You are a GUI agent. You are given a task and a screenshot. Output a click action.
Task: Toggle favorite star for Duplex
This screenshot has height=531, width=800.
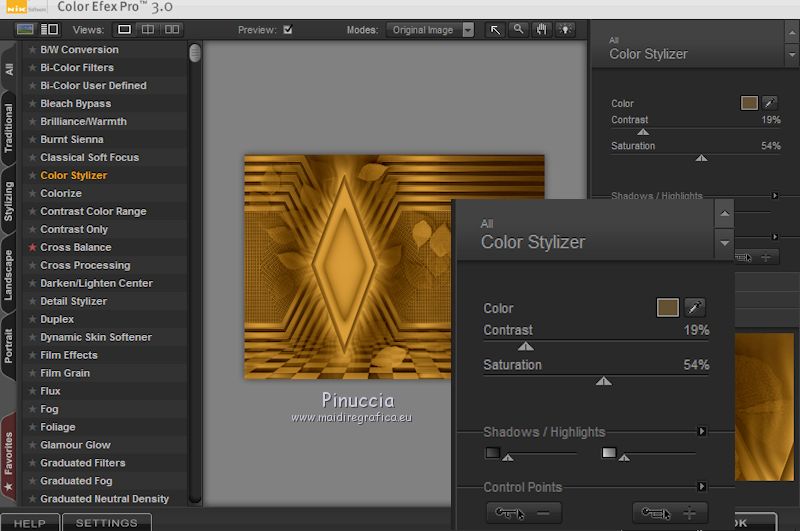(32, 319)
